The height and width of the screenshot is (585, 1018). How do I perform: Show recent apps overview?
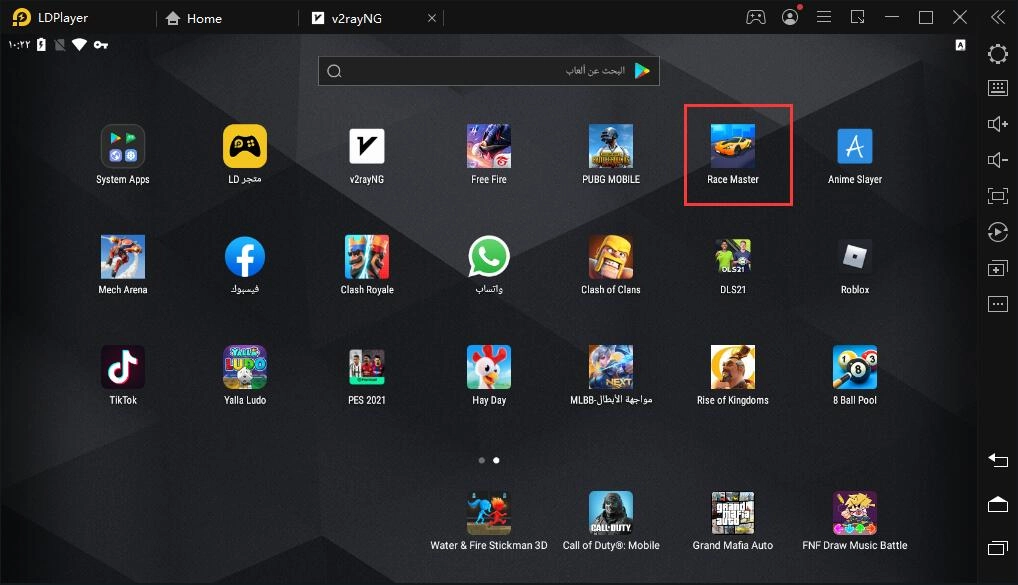click(x=998, y=548)
